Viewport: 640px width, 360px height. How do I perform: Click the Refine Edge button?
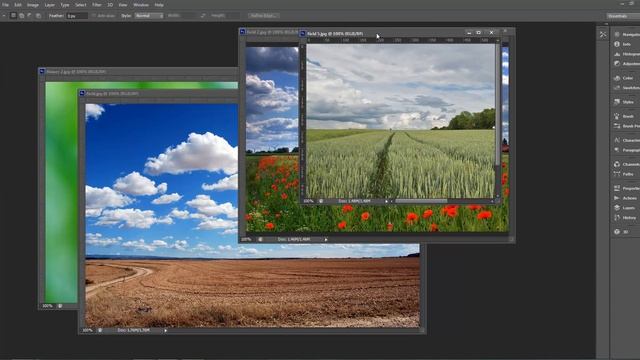[264, 16]
